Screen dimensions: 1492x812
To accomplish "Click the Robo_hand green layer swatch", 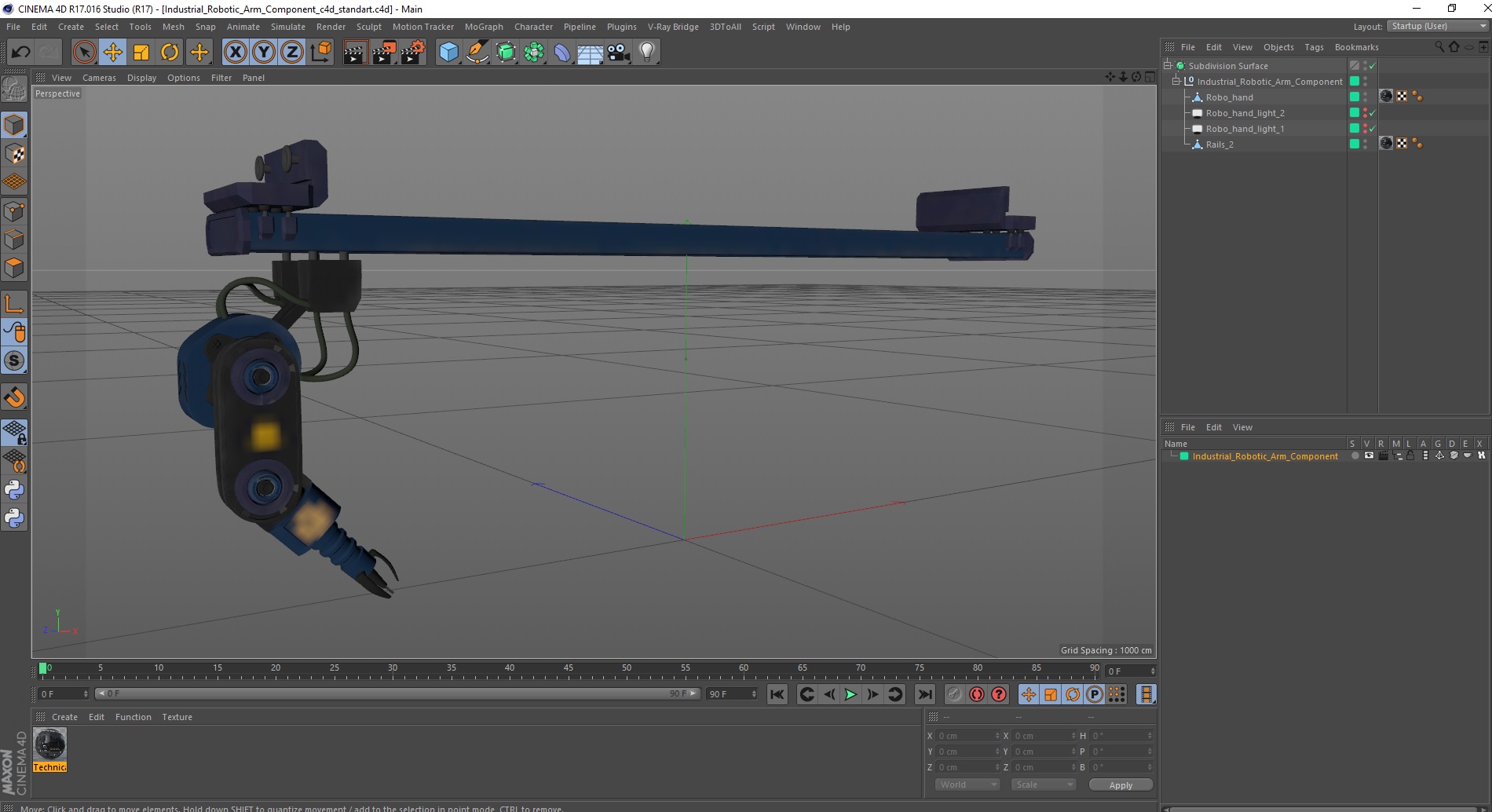I will 1355,97.
